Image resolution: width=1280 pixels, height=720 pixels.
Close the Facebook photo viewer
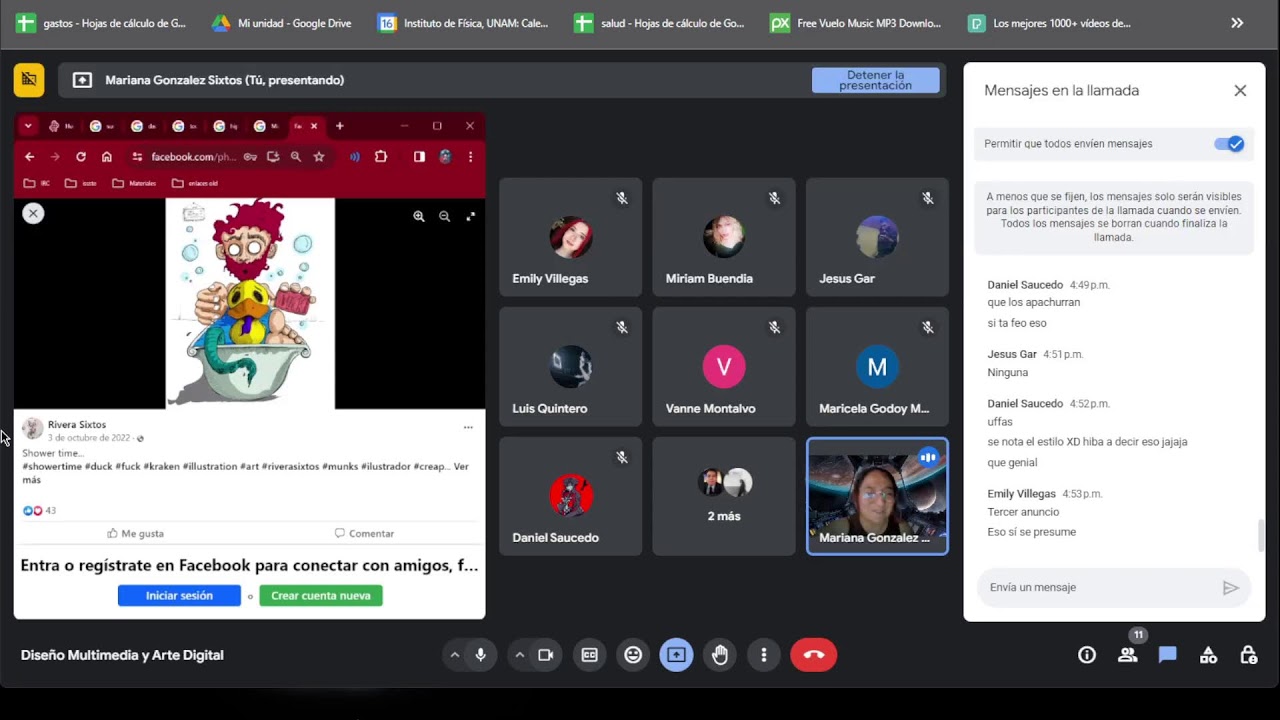(x=33, y=213)
